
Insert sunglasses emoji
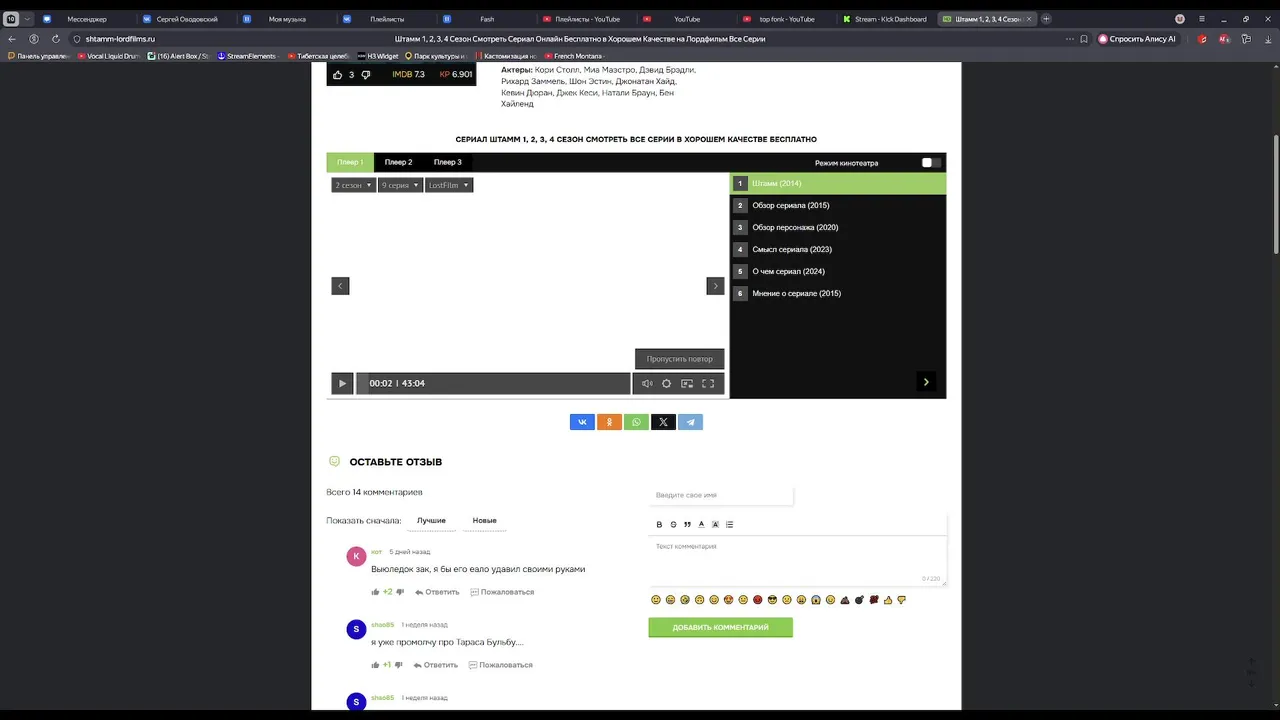pos(772,600)
